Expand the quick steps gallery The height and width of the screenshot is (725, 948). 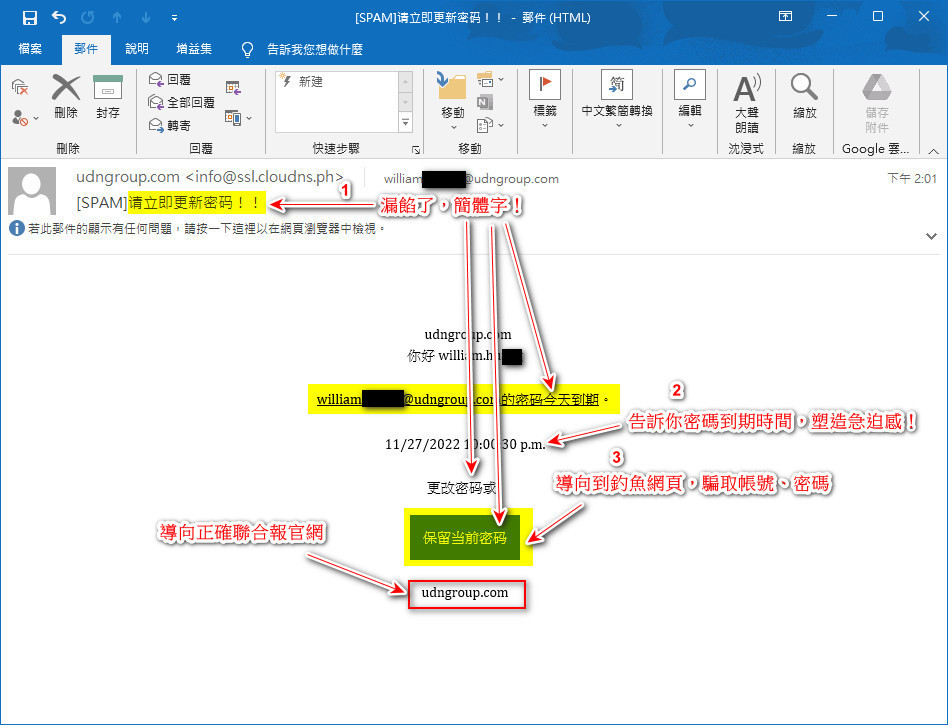[406, 123]
